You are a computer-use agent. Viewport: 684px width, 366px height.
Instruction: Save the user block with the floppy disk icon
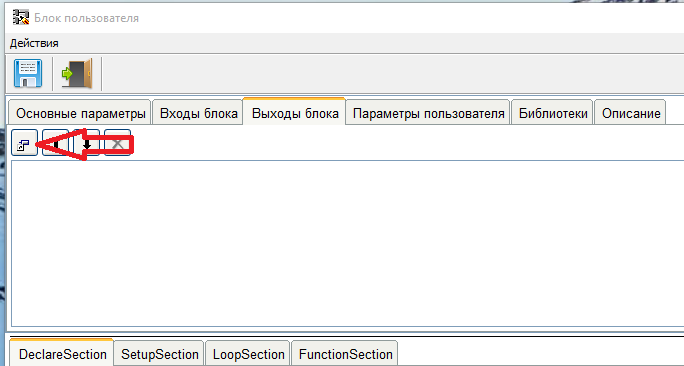click(x=28, y=73)
